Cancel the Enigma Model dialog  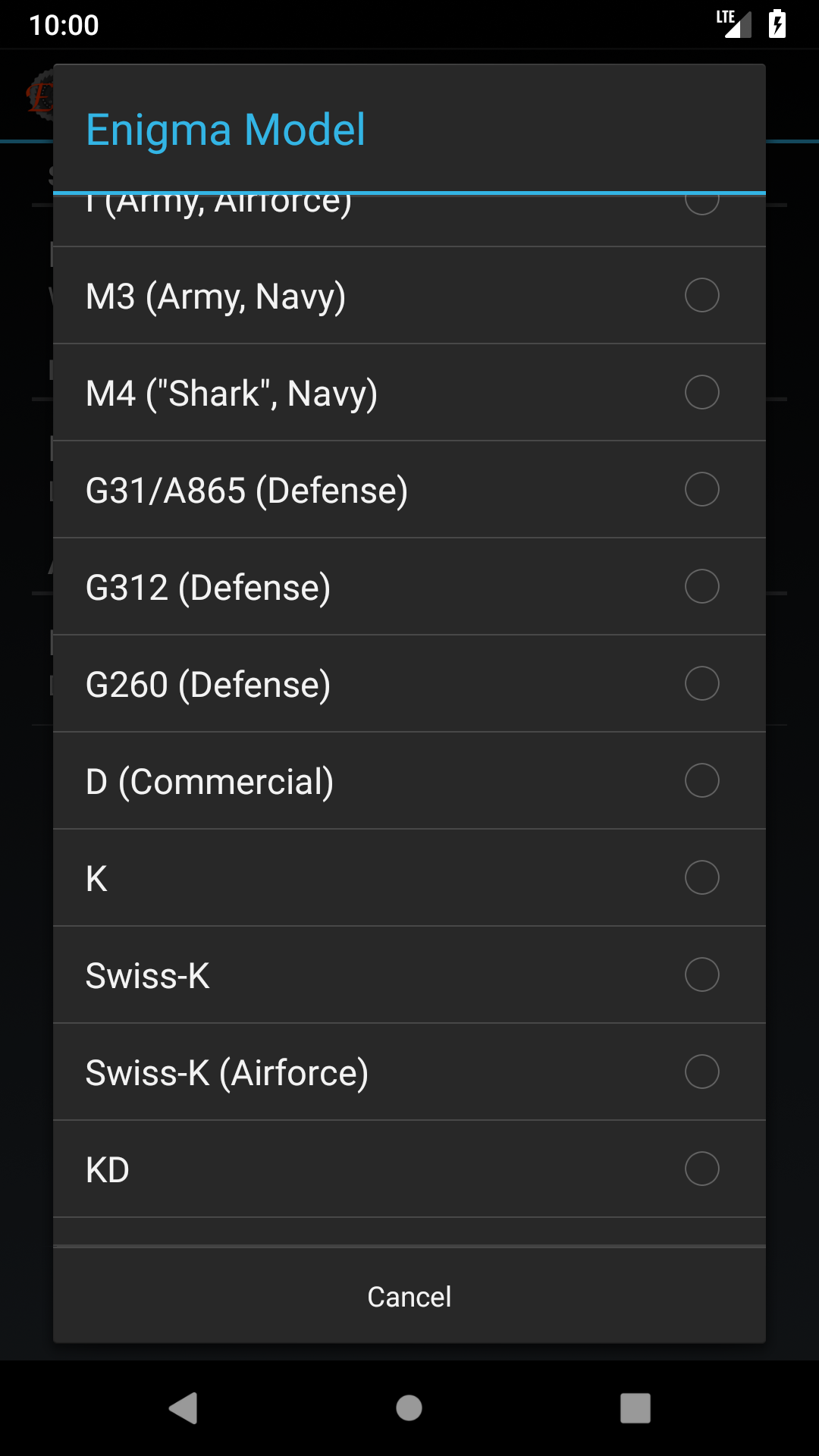(409, 1297)
